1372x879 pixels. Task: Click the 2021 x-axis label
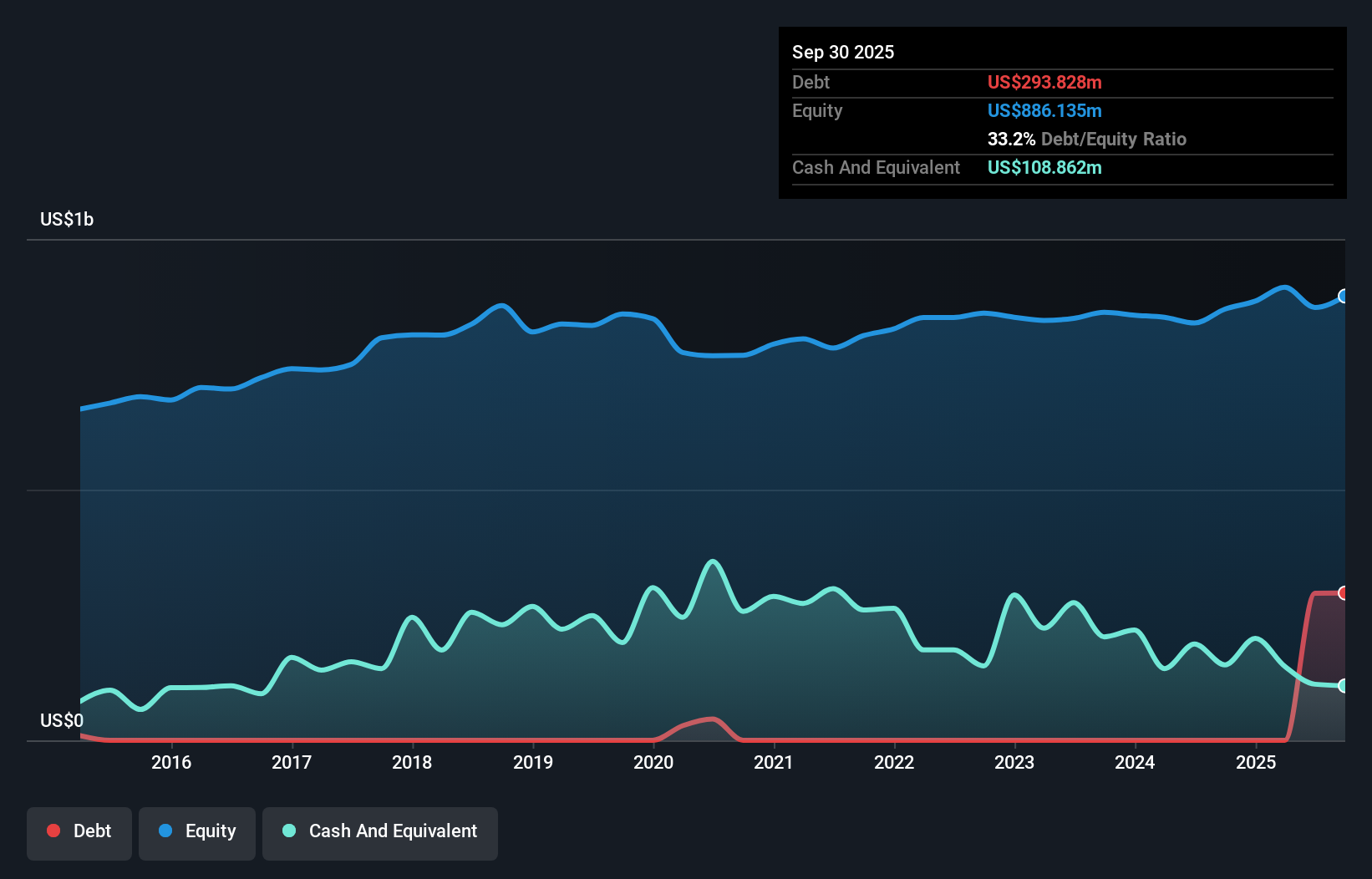pos(774,762)
